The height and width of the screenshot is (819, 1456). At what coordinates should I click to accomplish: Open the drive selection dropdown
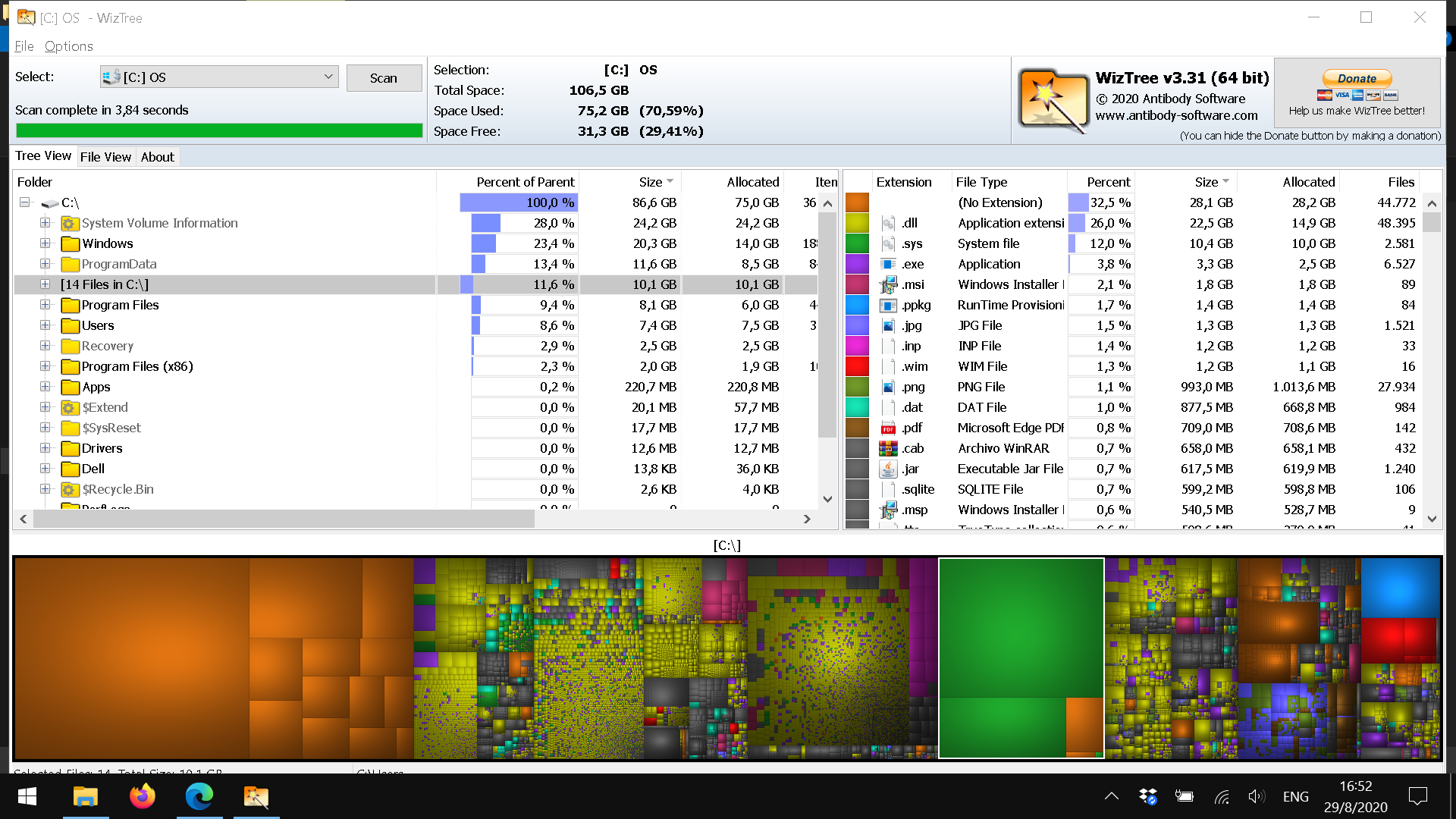(x=328, y=77)
